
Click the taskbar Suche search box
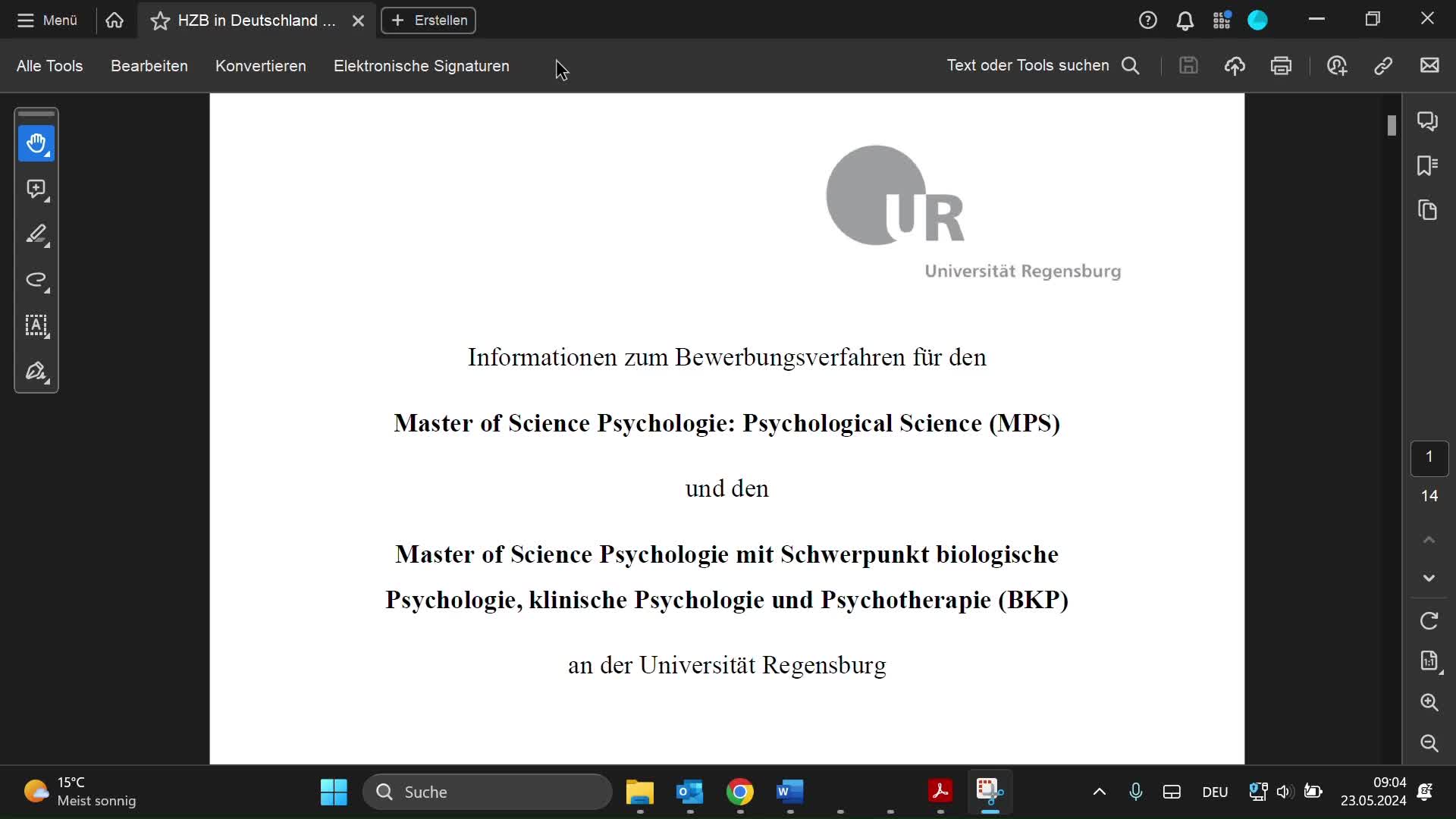click(x=488, y=792)
